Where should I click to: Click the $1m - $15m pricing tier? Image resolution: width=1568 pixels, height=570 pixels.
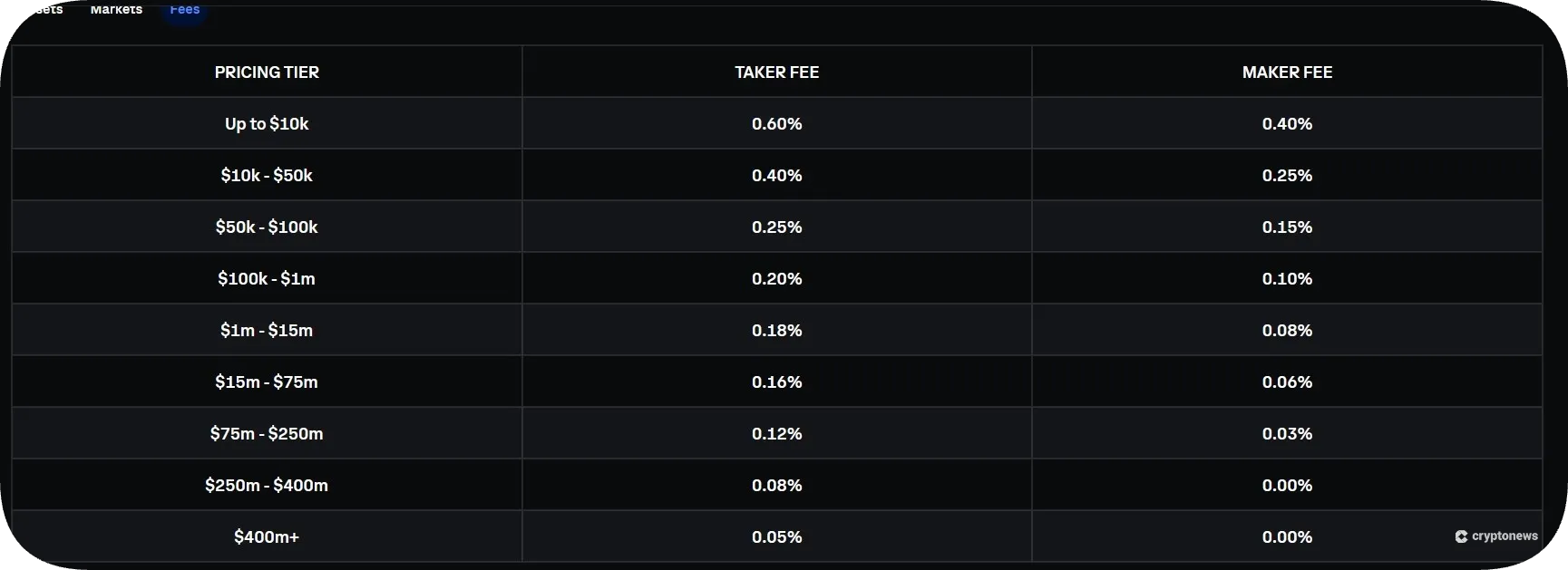pyautogui.click(x=267, y=330)
